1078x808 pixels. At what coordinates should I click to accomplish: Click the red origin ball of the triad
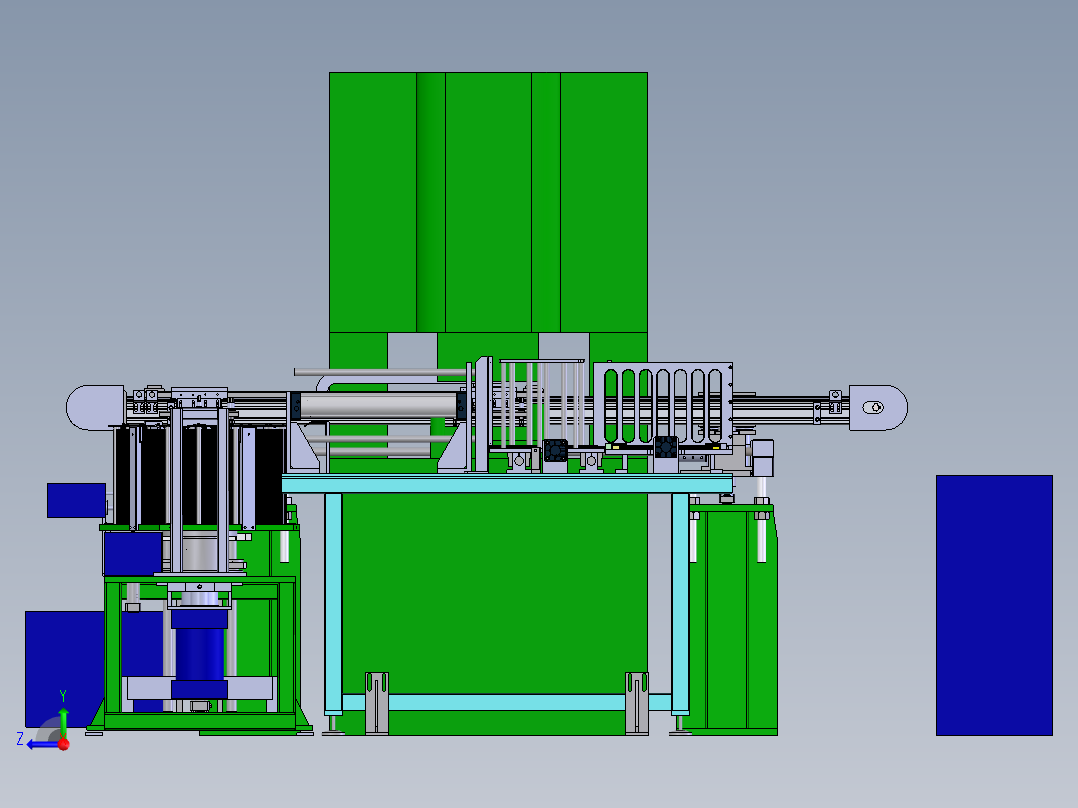point(64,744)
